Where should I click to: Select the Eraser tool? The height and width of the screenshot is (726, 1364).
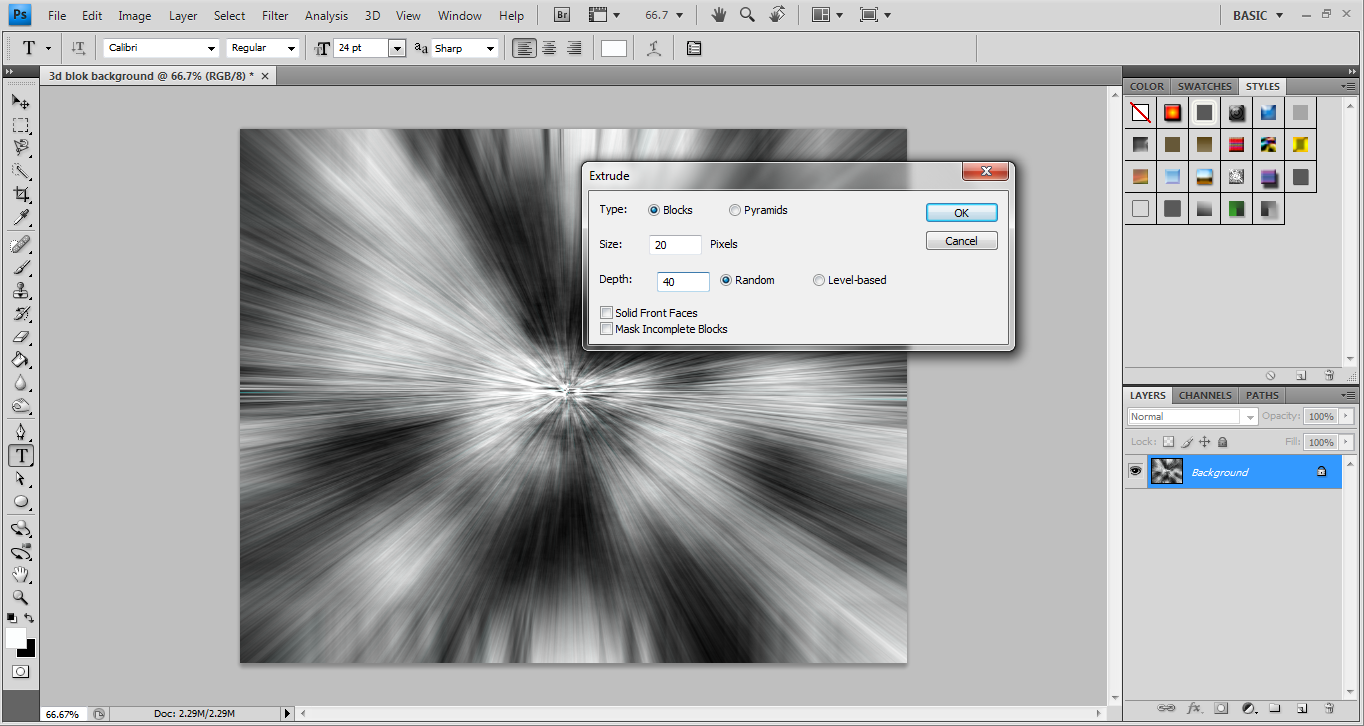(20, 337)
